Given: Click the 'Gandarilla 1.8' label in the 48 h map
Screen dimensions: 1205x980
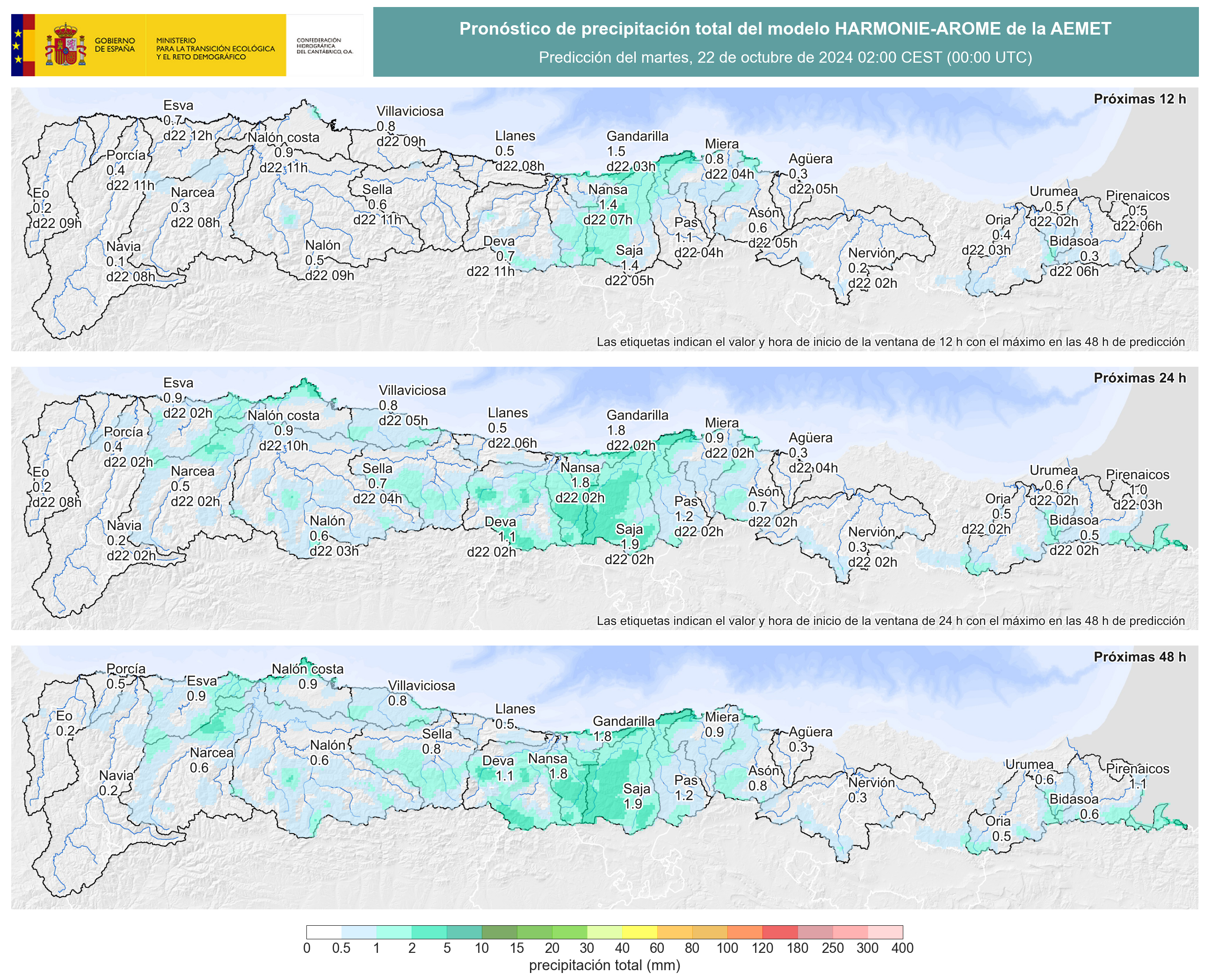Looking at the screenshot, I should [x=623, y=729].
